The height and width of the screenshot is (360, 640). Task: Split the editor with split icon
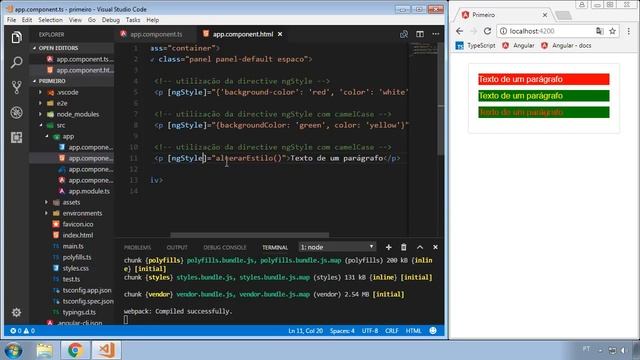[420, 34]
